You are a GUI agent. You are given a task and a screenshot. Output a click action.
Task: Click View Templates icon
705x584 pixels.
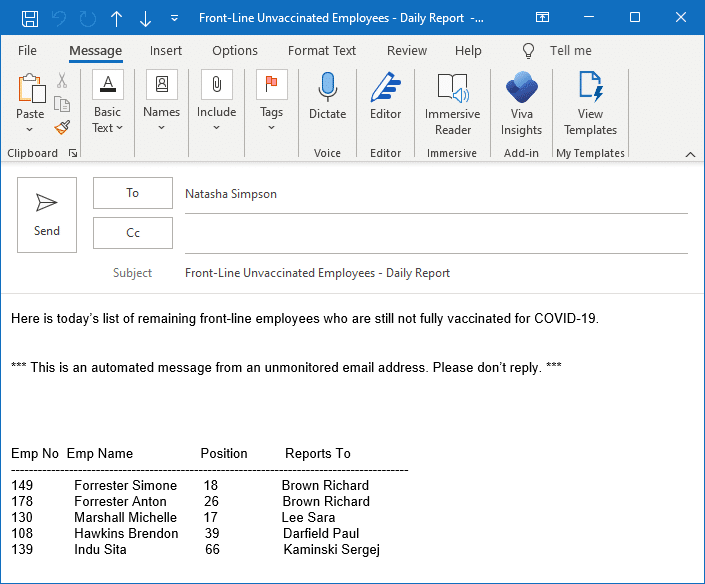tap(590, 105)
